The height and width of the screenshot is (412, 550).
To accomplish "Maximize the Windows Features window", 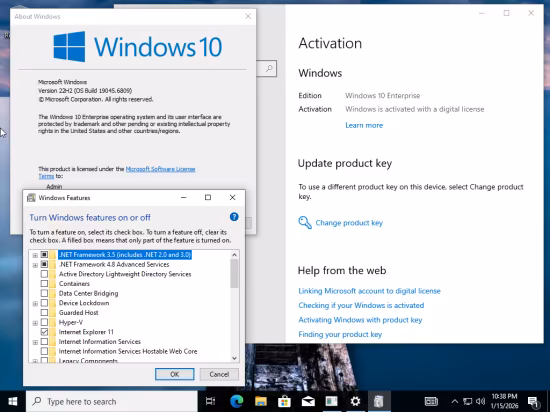I will (x=208, y=197).
